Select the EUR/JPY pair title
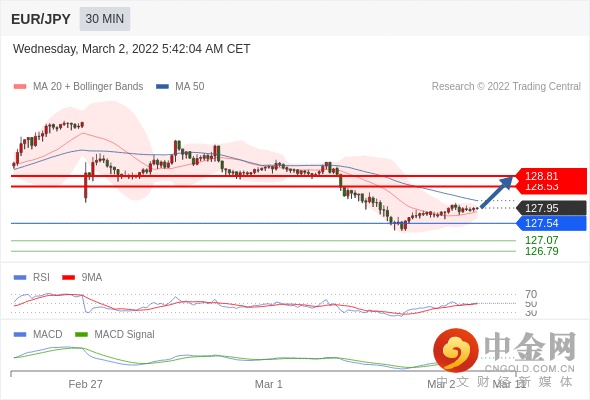Image resolution: width=590 pixels, height=400 pixels. pyautogui.click(x=41, y=19)
